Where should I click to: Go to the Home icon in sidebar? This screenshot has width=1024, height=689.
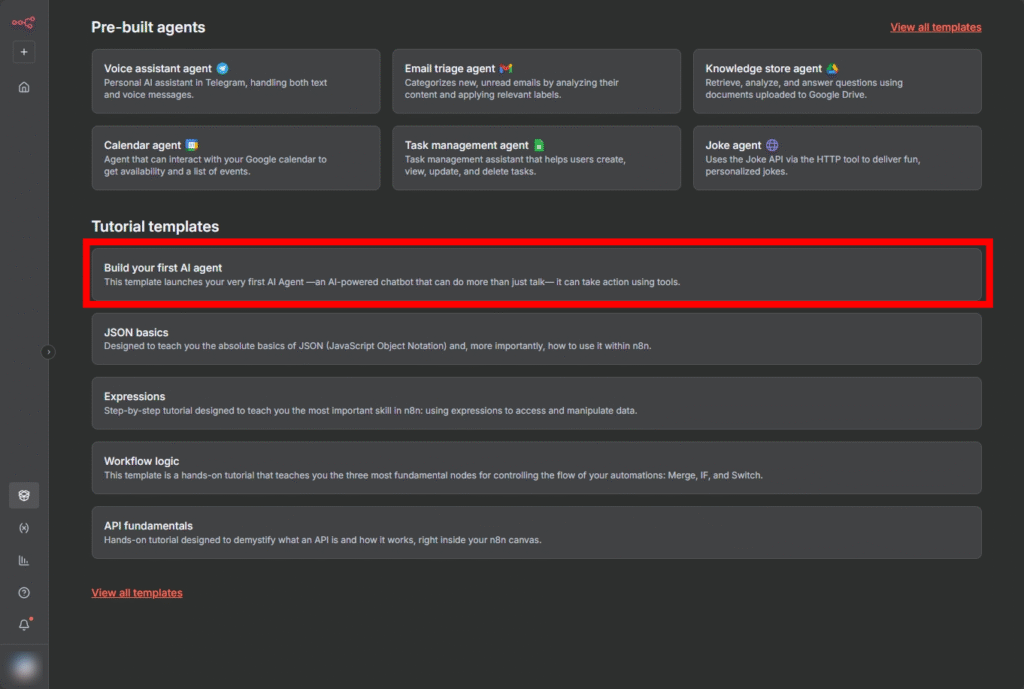(x=24, y=87)
